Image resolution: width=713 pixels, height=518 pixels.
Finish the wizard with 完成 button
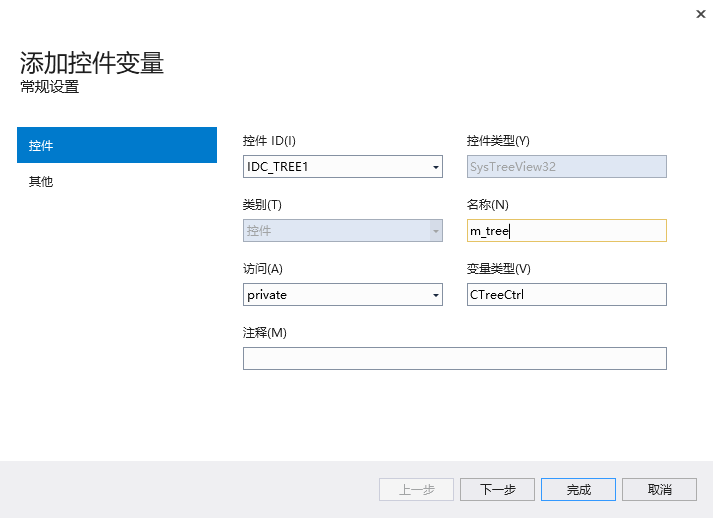point(578,490)
